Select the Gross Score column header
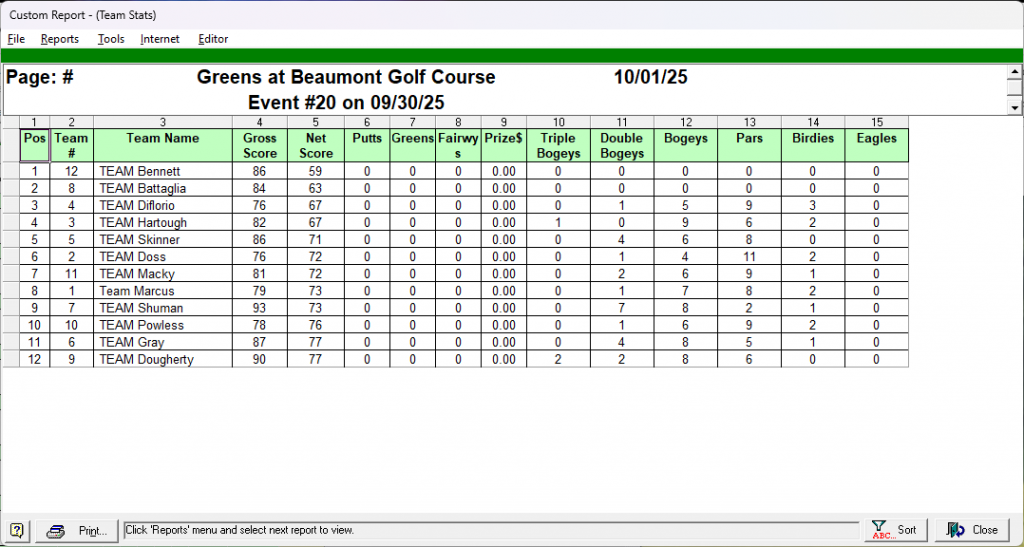 260,145
